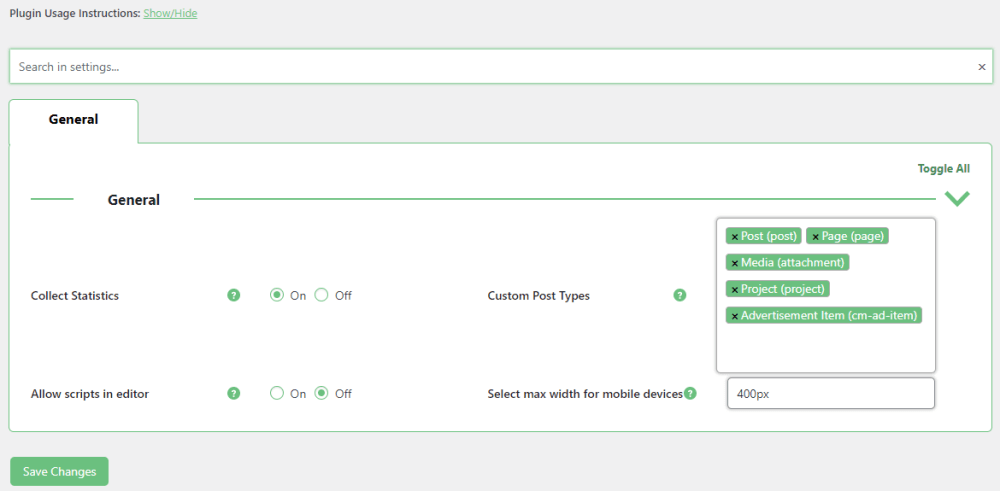1000x491 pixels.
Task: Show or hide Plugin Usage Instructions
Action: pyautogui.click(x=170, y=14)
